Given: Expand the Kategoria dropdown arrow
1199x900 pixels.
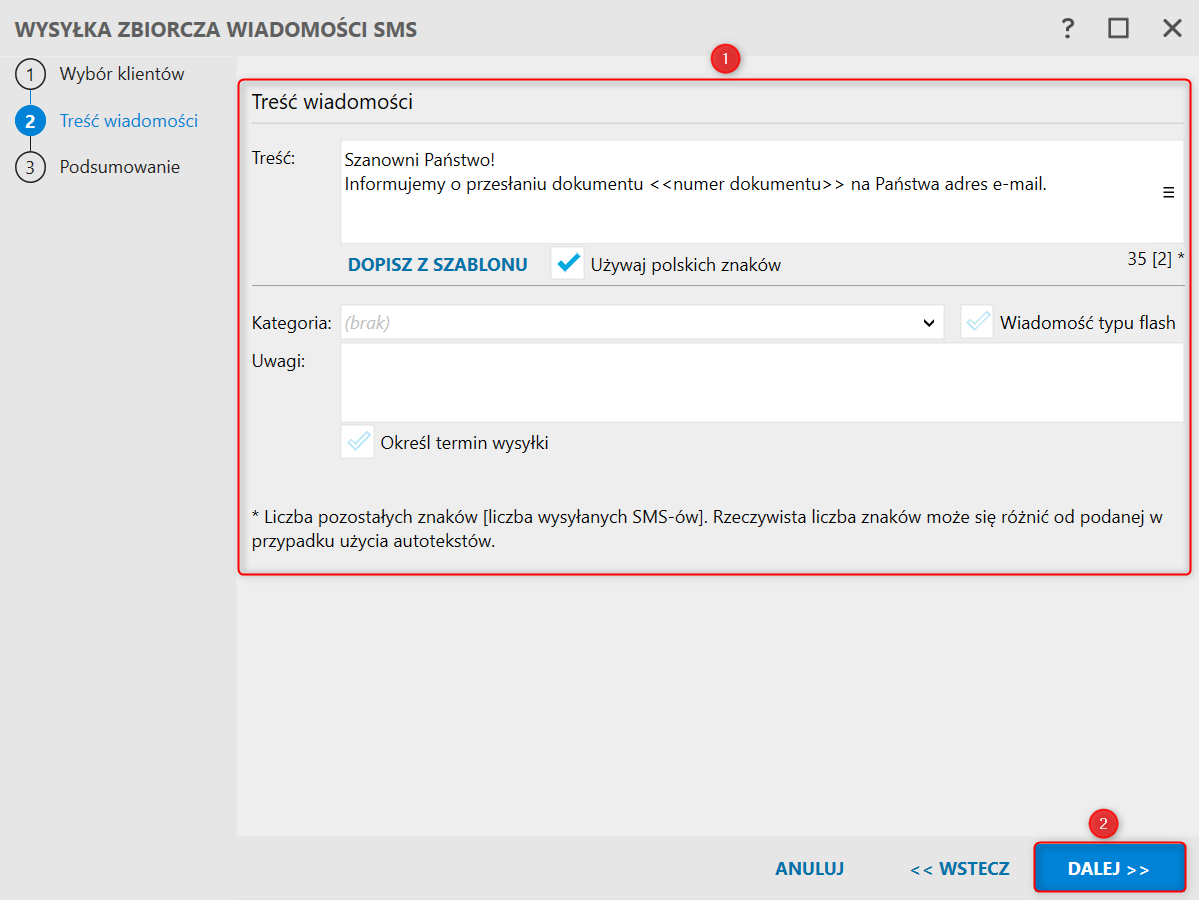Looking at the screenshot, I should click(927, 323).
